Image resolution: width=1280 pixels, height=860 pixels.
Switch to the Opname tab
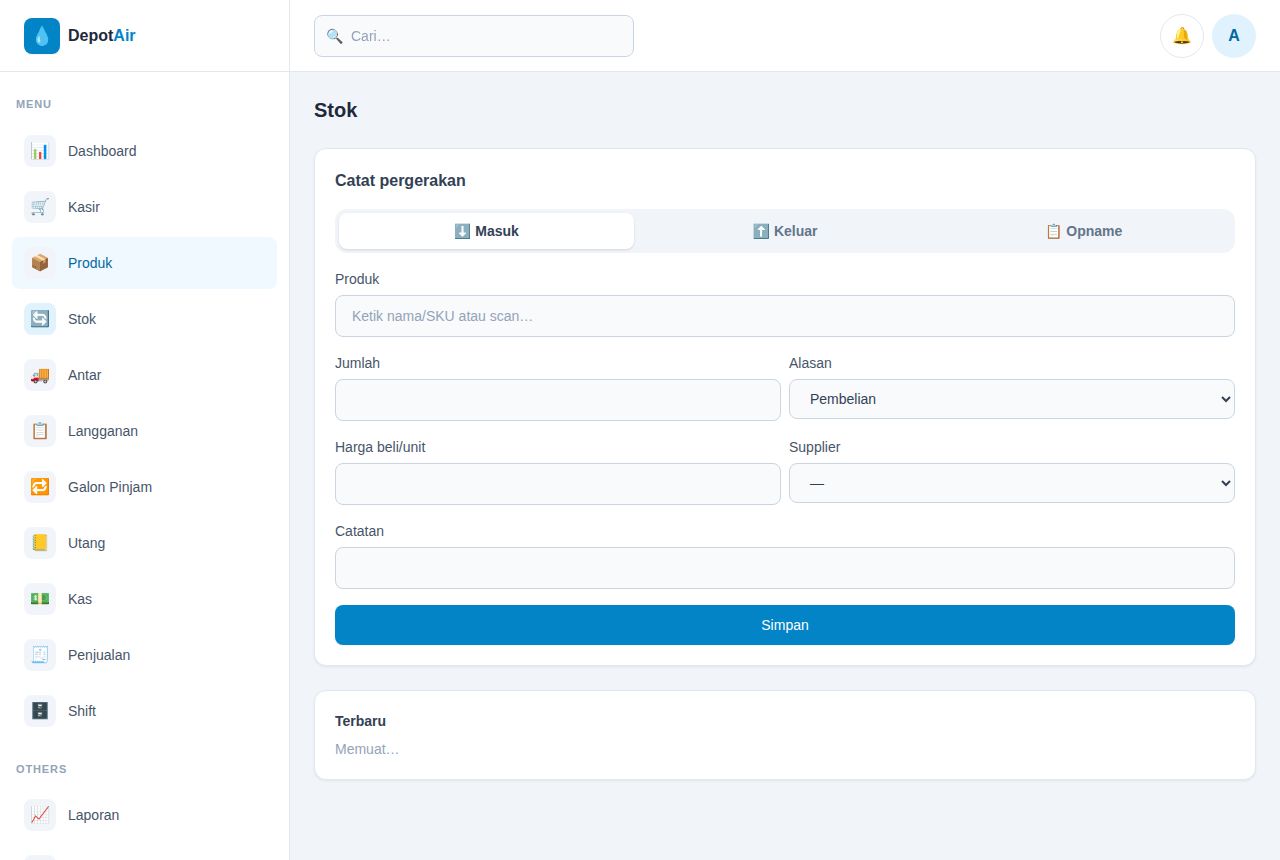click(1083, 231)
